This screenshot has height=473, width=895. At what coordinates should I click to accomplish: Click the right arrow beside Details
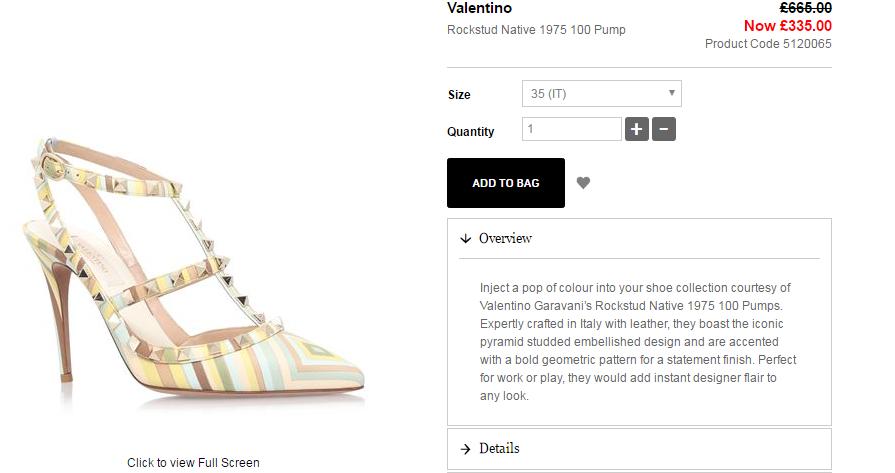tap(465, 449)
